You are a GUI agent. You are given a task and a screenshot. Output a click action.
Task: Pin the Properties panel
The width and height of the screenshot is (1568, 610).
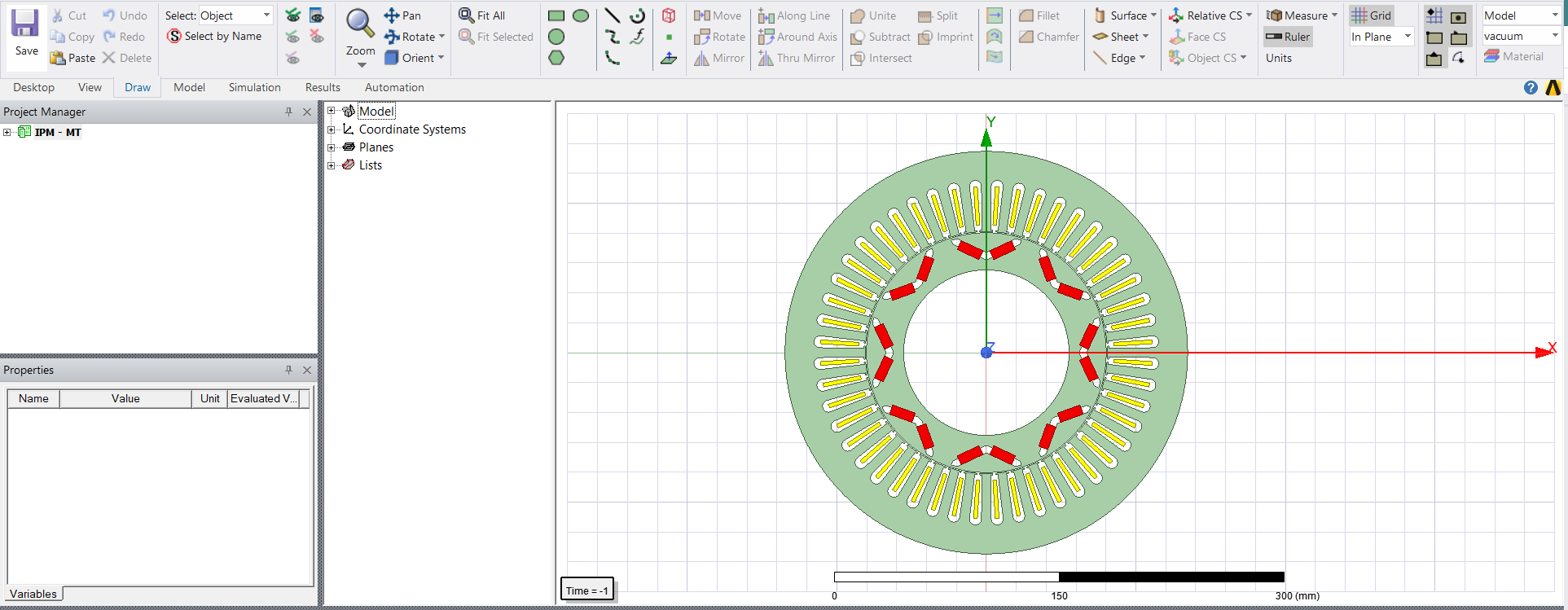coord(288,370)
